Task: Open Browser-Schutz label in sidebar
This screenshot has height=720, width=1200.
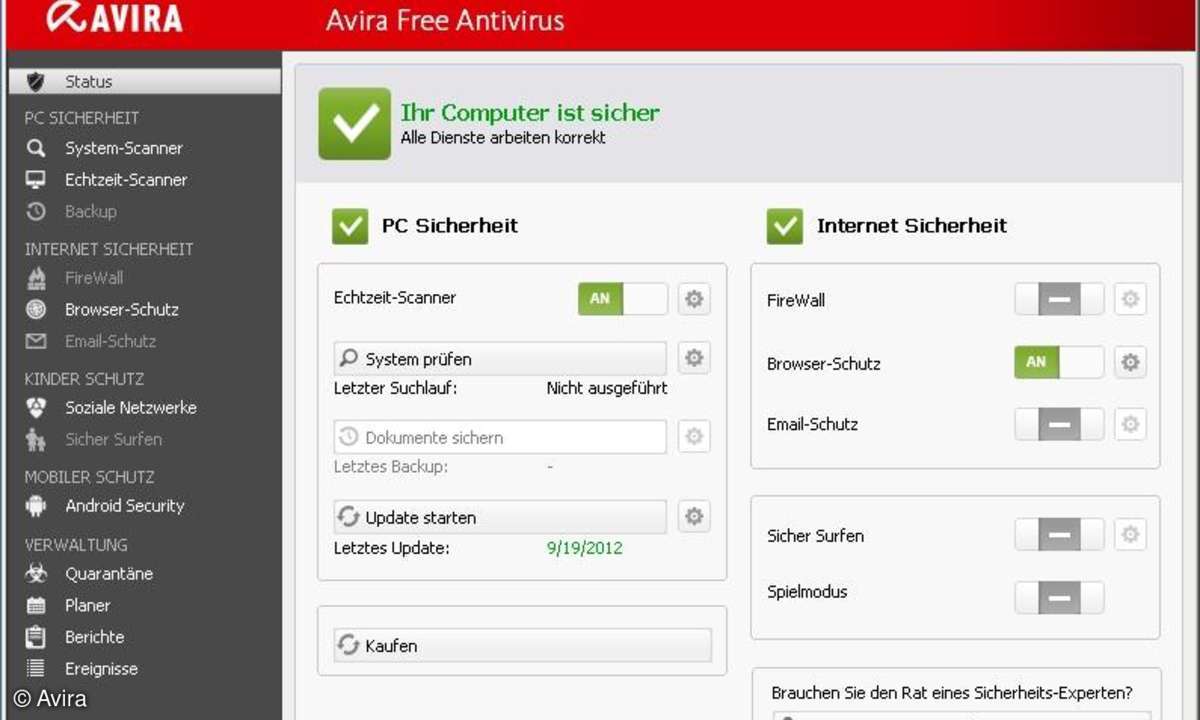Action: coord(122,310)
